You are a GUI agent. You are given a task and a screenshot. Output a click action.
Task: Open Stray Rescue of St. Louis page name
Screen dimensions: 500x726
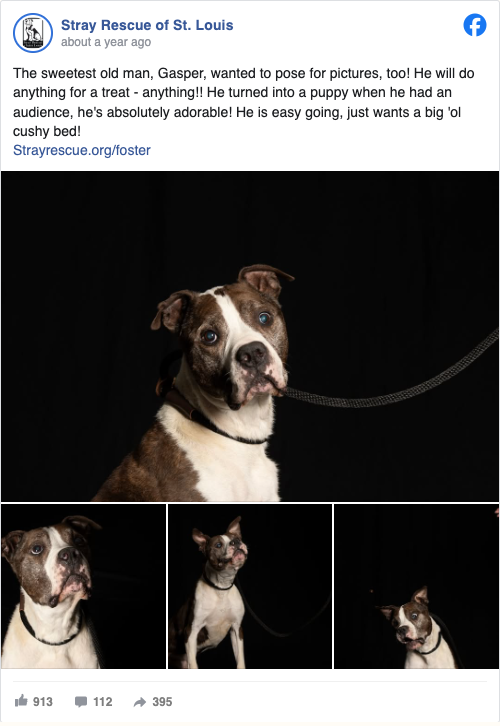147,25
